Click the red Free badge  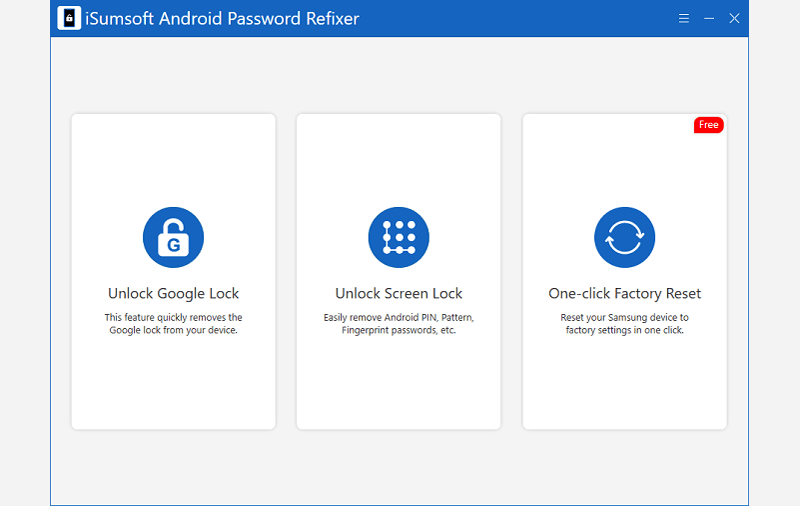(x=708, y=125)
